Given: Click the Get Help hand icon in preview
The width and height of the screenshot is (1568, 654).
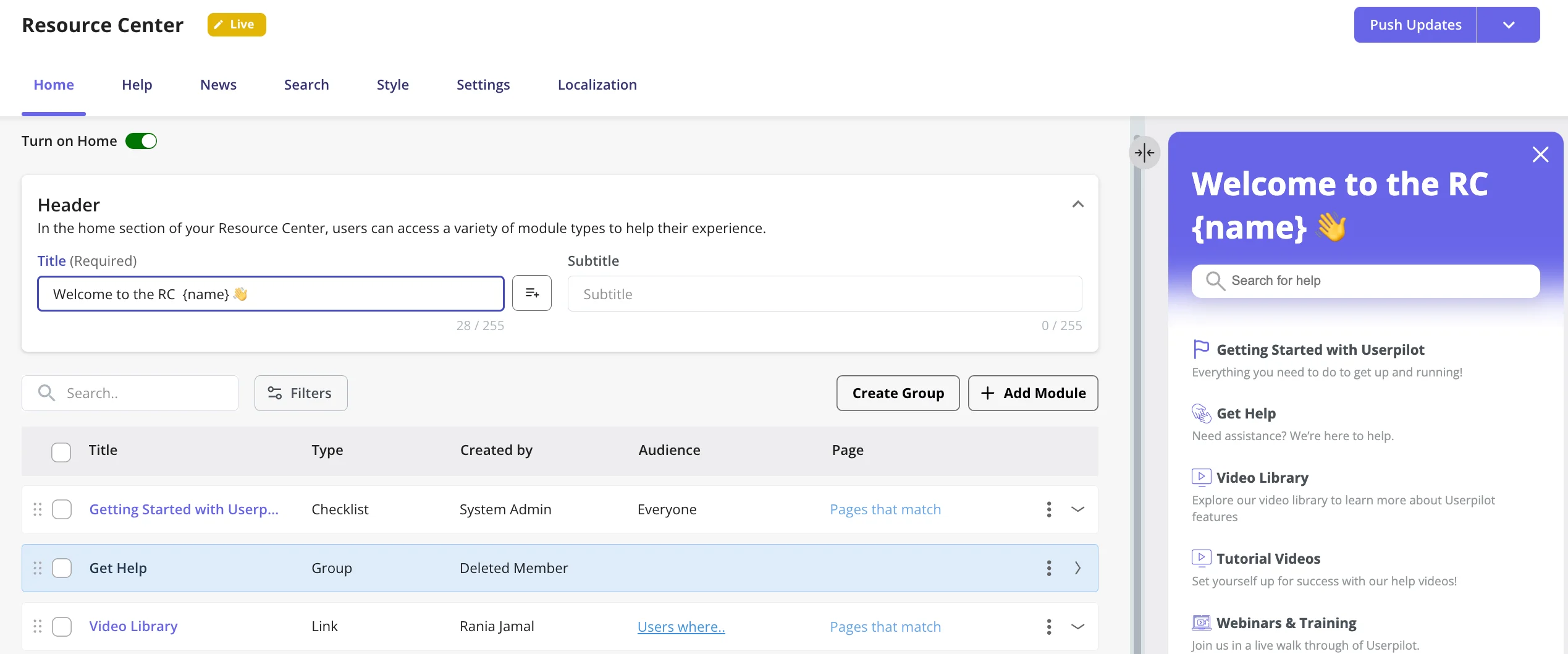Looking at the screenshot, I should pos(1201,413).
